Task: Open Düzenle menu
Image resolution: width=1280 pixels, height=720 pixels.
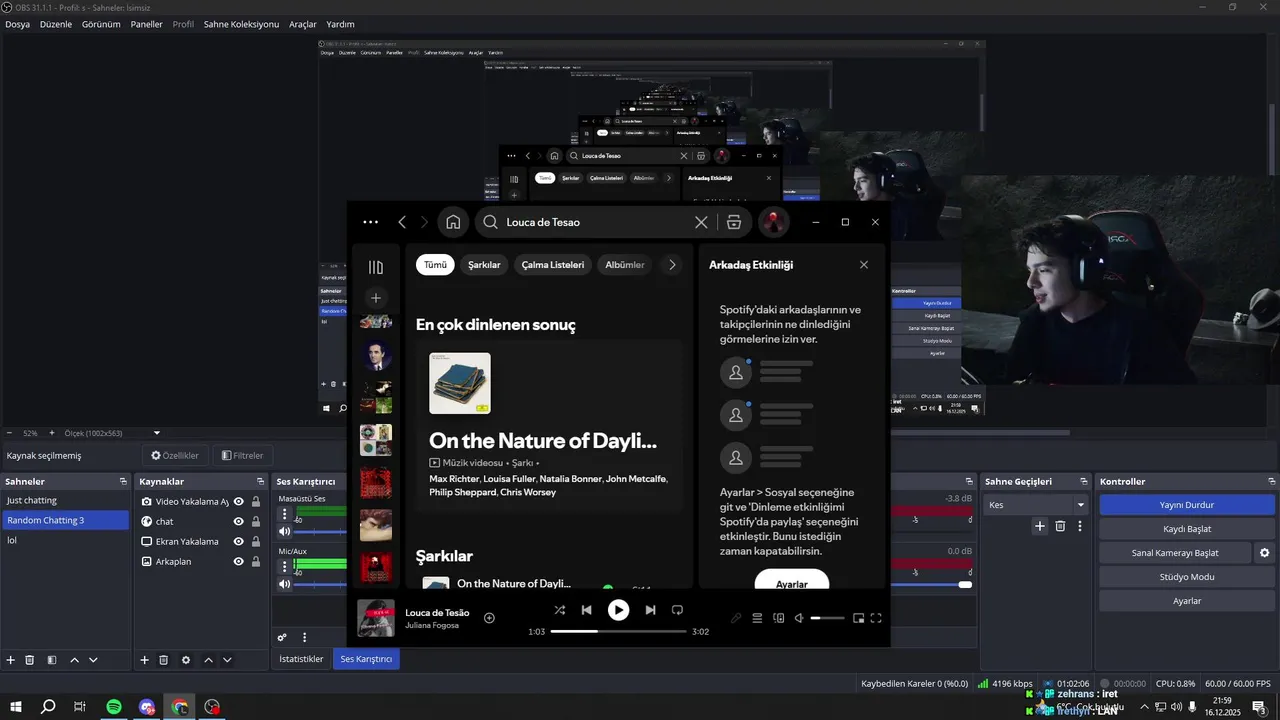Action: tap(56, 24)
